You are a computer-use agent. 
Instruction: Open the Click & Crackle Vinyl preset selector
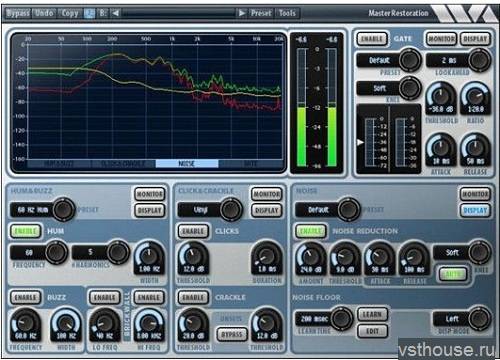point(210,210)
